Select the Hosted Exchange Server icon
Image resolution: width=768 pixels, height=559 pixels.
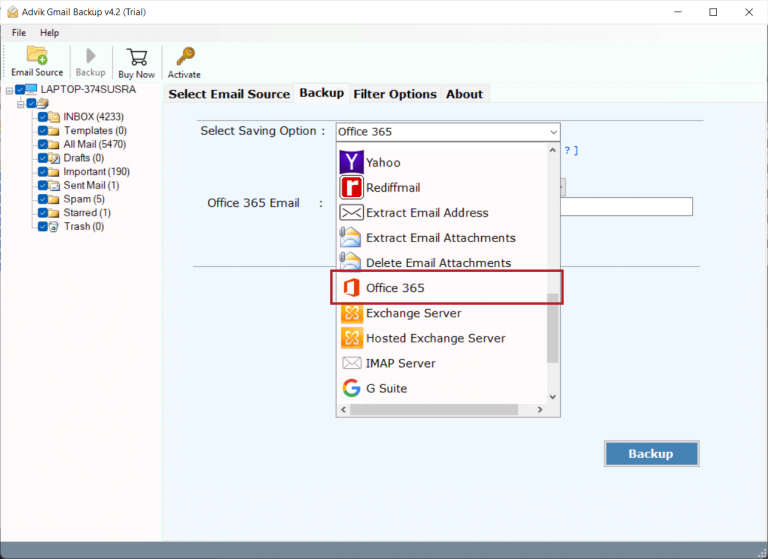pyautogui.click(x=352, y=338)
